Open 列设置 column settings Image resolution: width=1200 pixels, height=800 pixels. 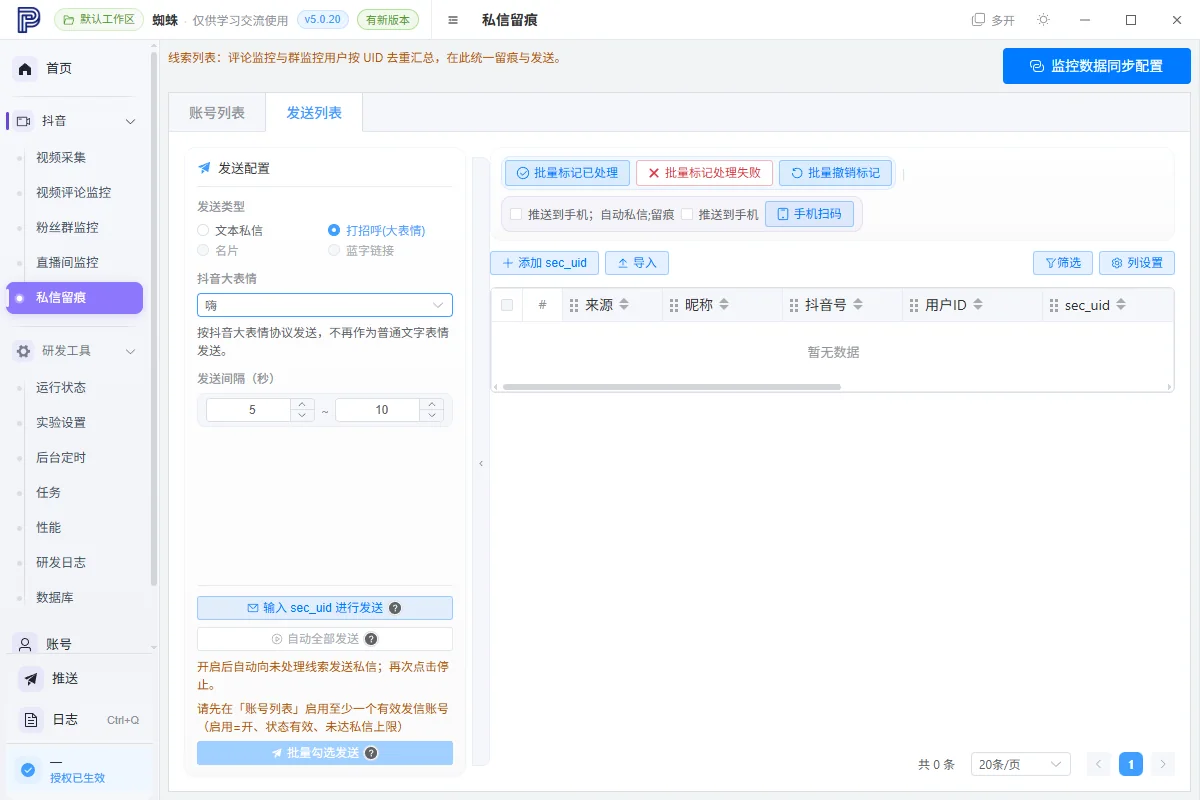(x=1137, y=263)
